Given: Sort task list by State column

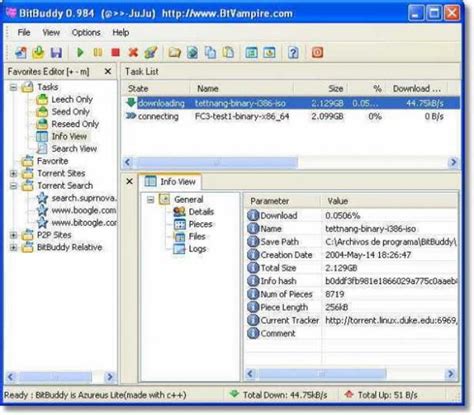Looking at the screenshot, I should [156, 89].
